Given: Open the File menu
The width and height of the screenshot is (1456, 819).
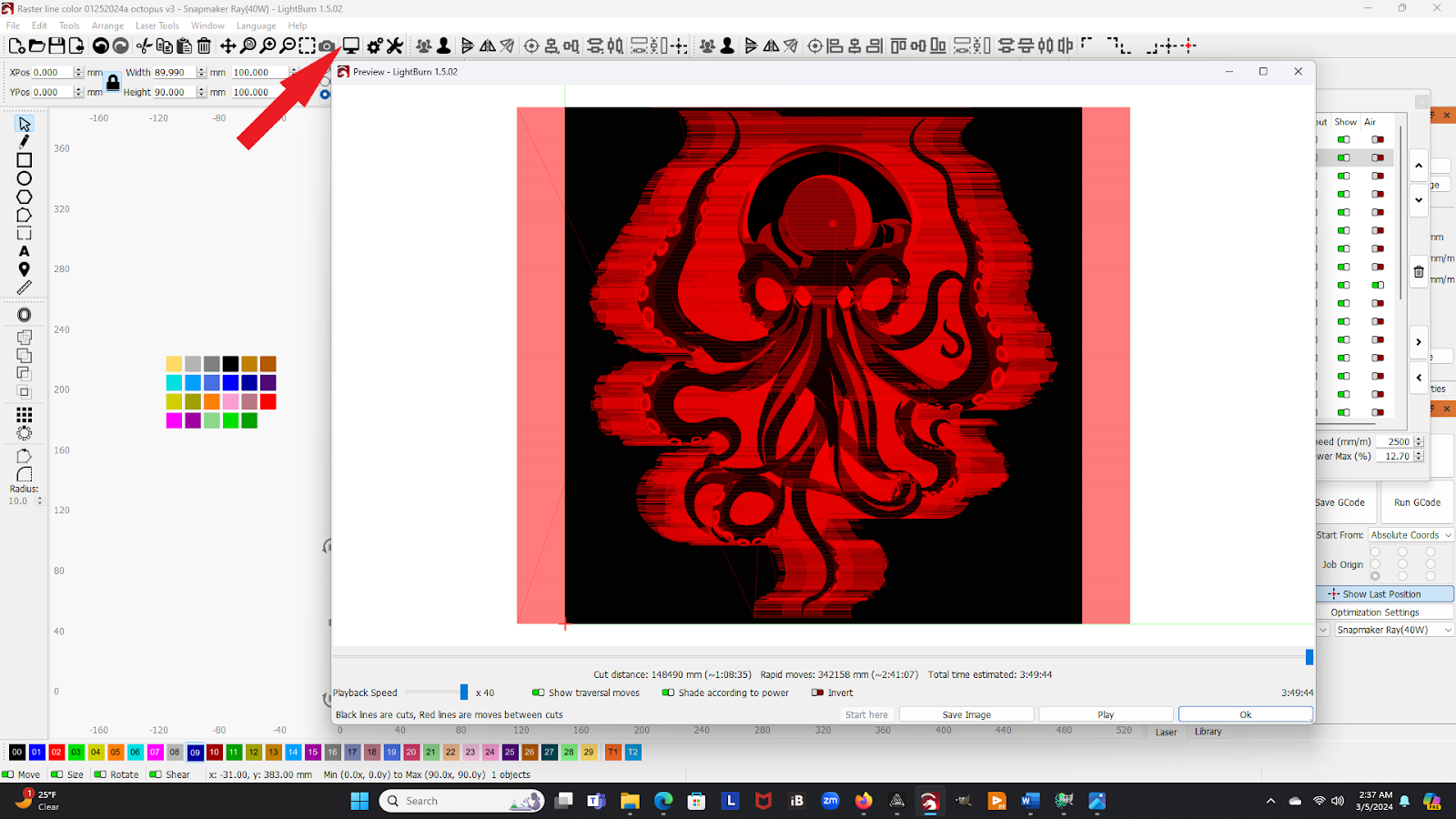Looking at the screenshot, I should pos(13,25).
